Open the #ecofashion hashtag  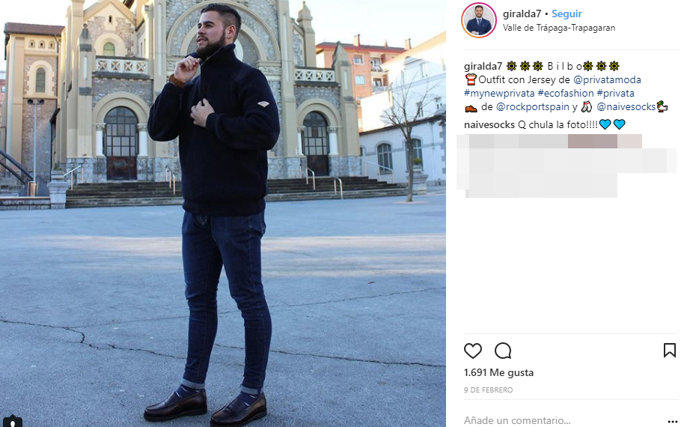565,93
